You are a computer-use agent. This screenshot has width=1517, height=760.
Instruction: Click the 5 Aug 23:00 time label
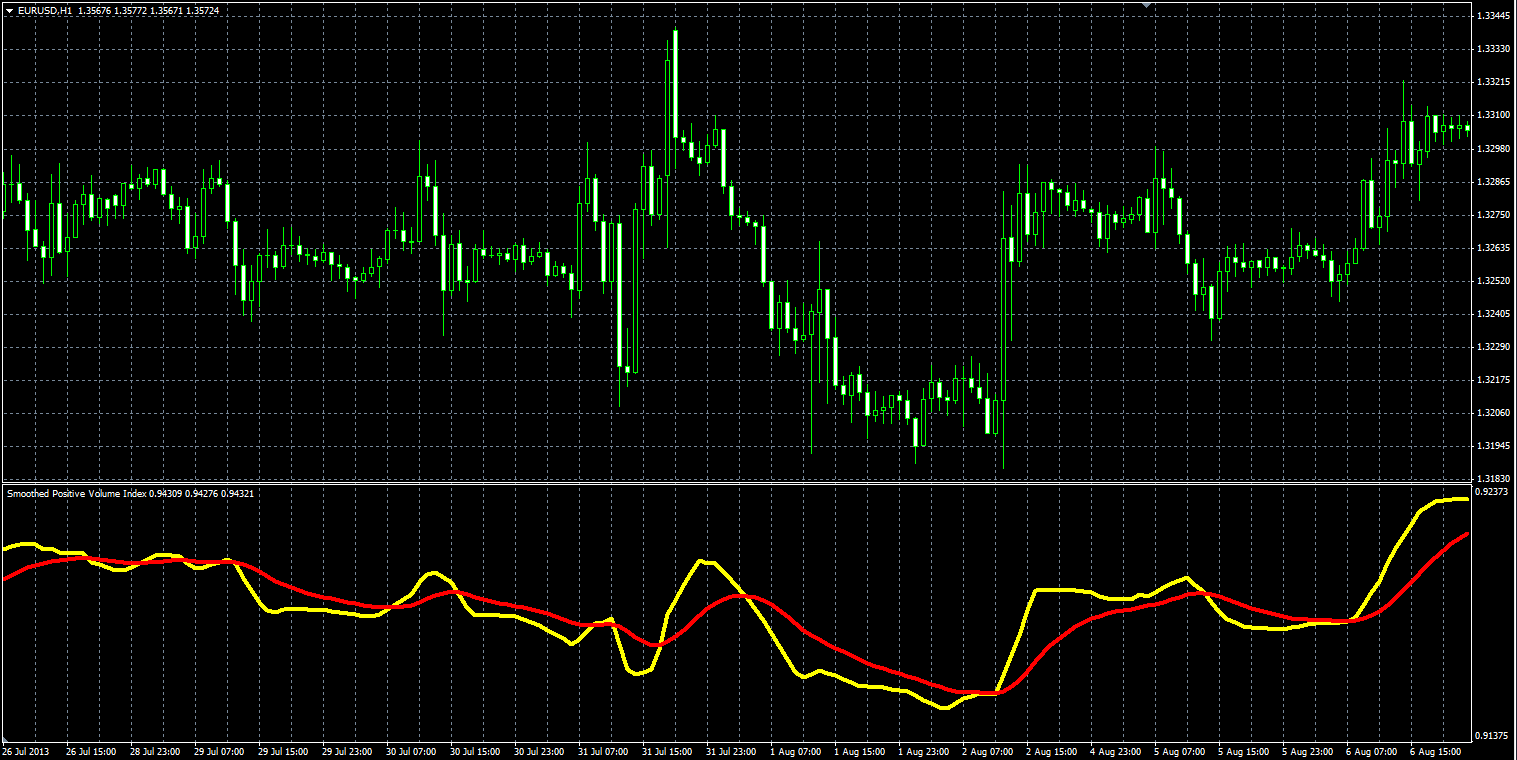(1307, 751)
